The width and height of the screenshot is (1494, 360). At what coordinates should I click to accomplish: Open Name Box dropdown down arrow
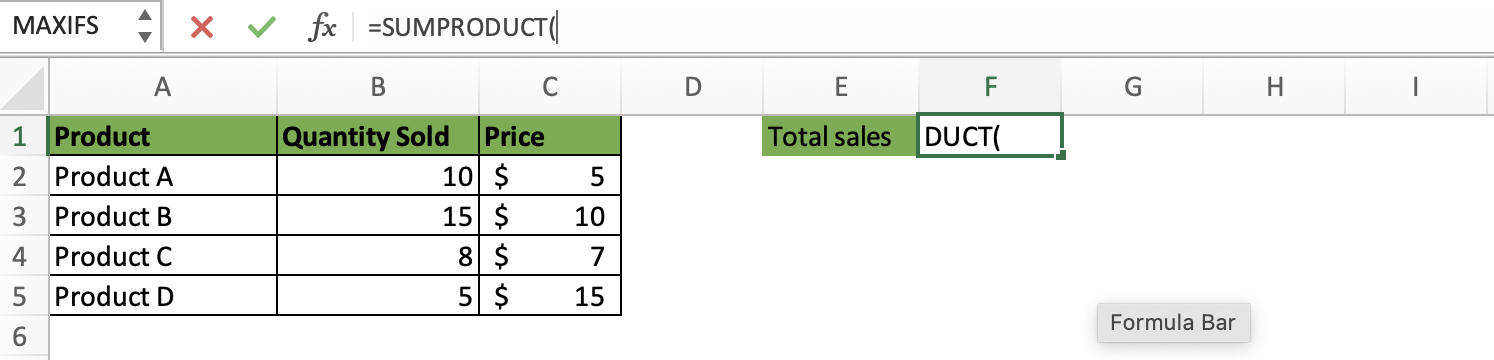click(x=145, y=37)
